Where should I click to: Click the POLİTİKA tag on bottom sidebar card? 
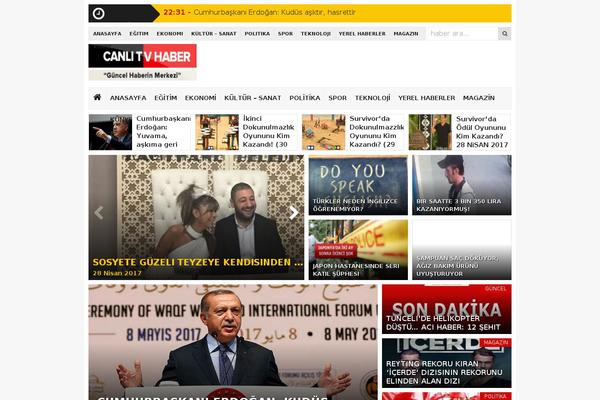pos(496,396)
